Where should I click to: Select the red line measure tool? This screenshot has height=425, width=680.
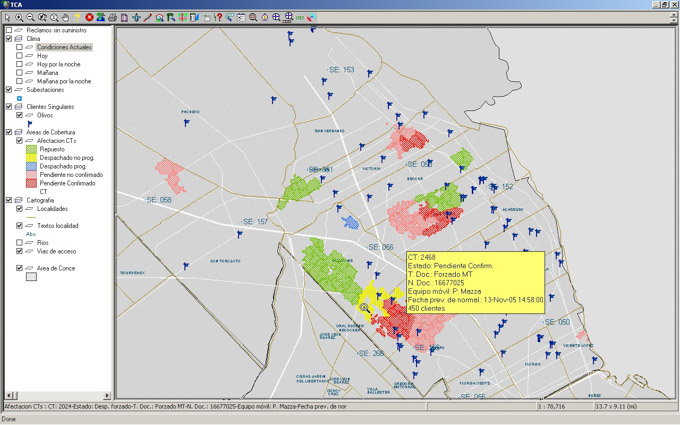(x=148, y=18)
